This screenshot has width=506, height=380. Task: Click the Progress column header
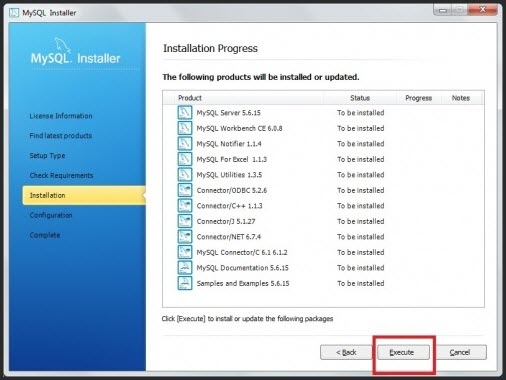click(x=419, y=98)
